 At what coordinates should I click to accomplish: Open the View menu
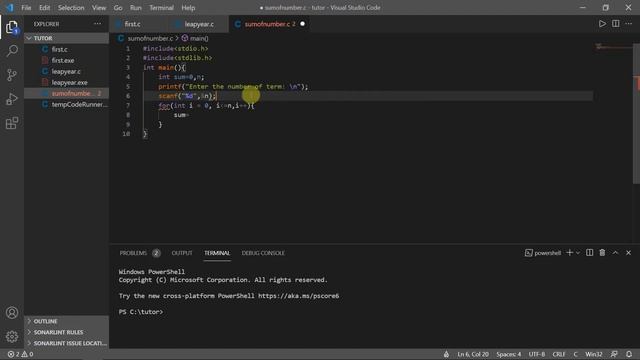pyautogui.click(x=99, y=8)
